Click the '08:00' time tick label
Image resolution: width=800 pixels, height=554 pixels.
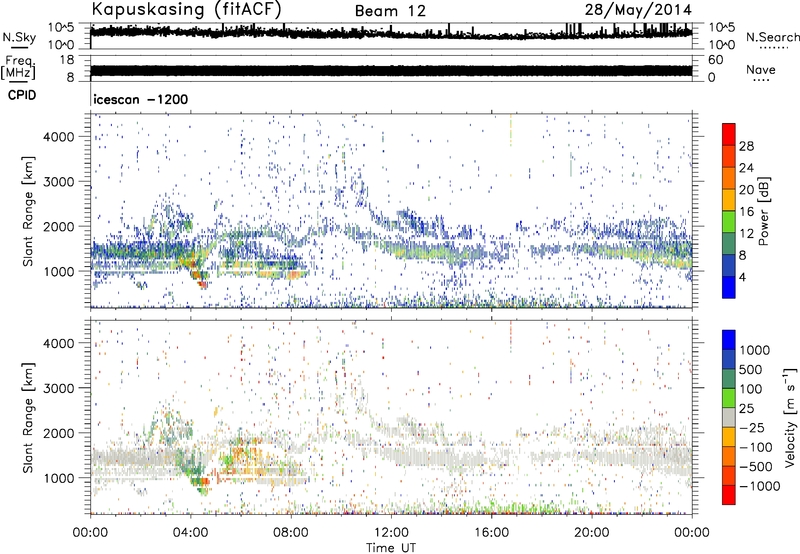290,533
